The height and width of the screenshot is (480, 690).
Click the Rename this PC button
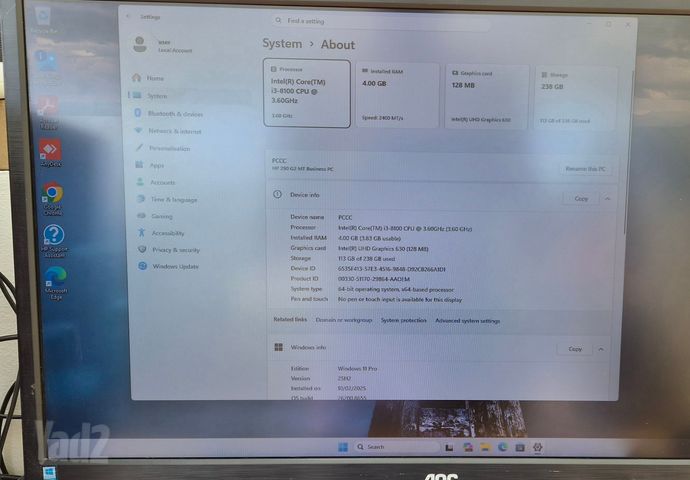pyautogui.click(x=586, y=169)
